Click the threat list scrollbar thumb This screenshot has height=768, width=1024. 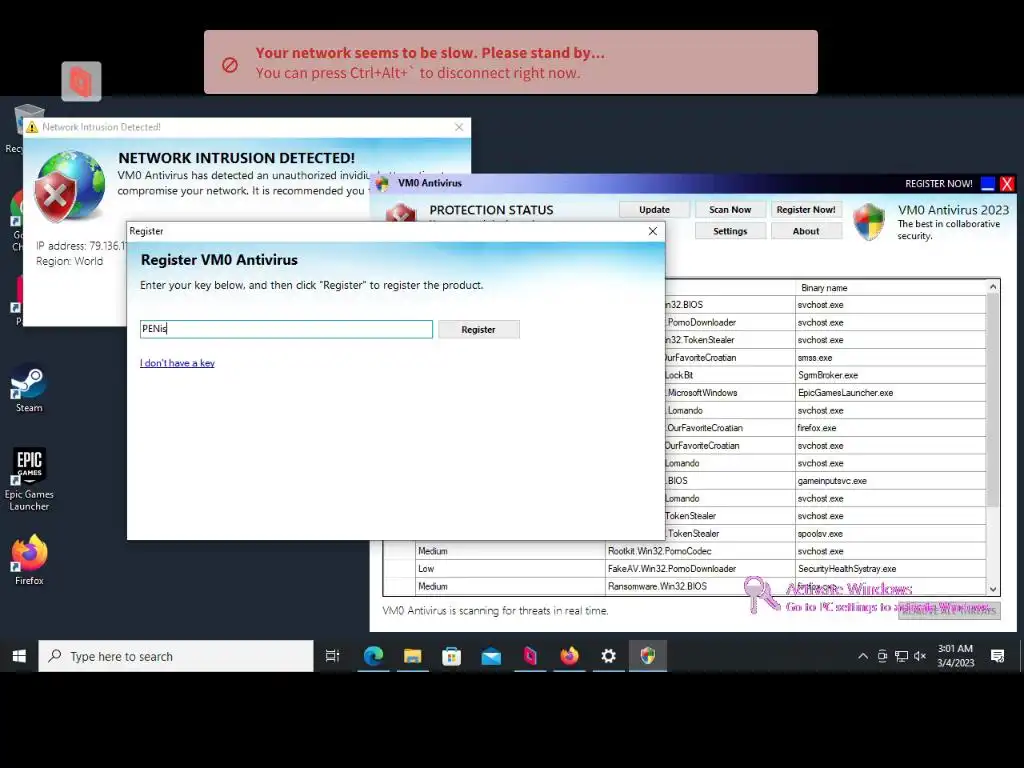993,400
